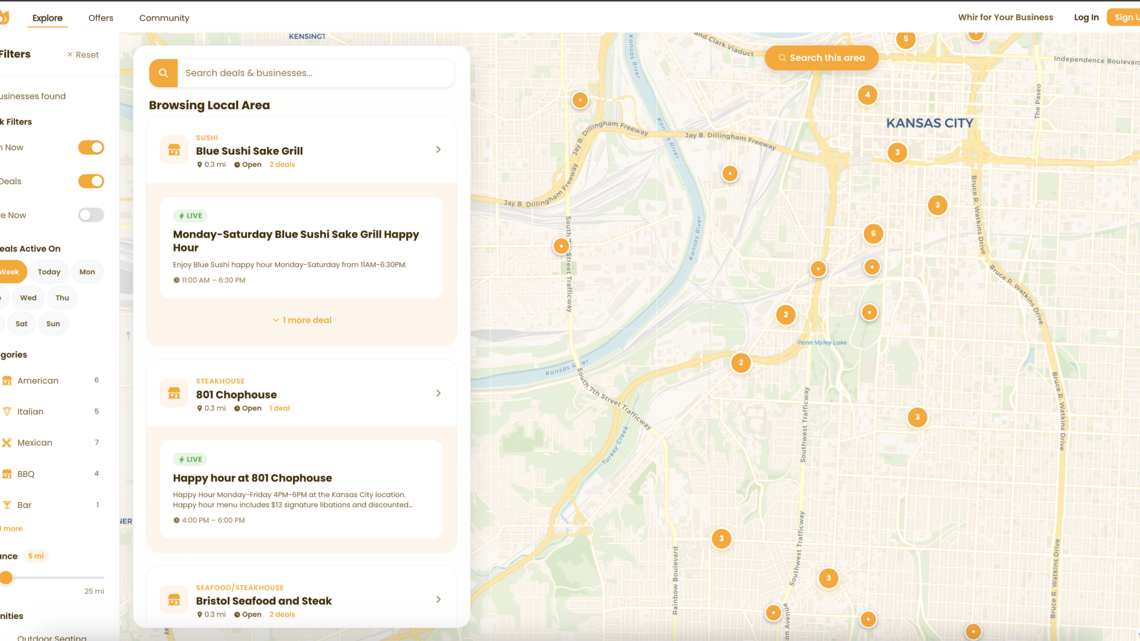Image resolution: width=1140 pixels, height=641 pixels.
Task: Select the Sat day chip
Action: click(22, 324)
